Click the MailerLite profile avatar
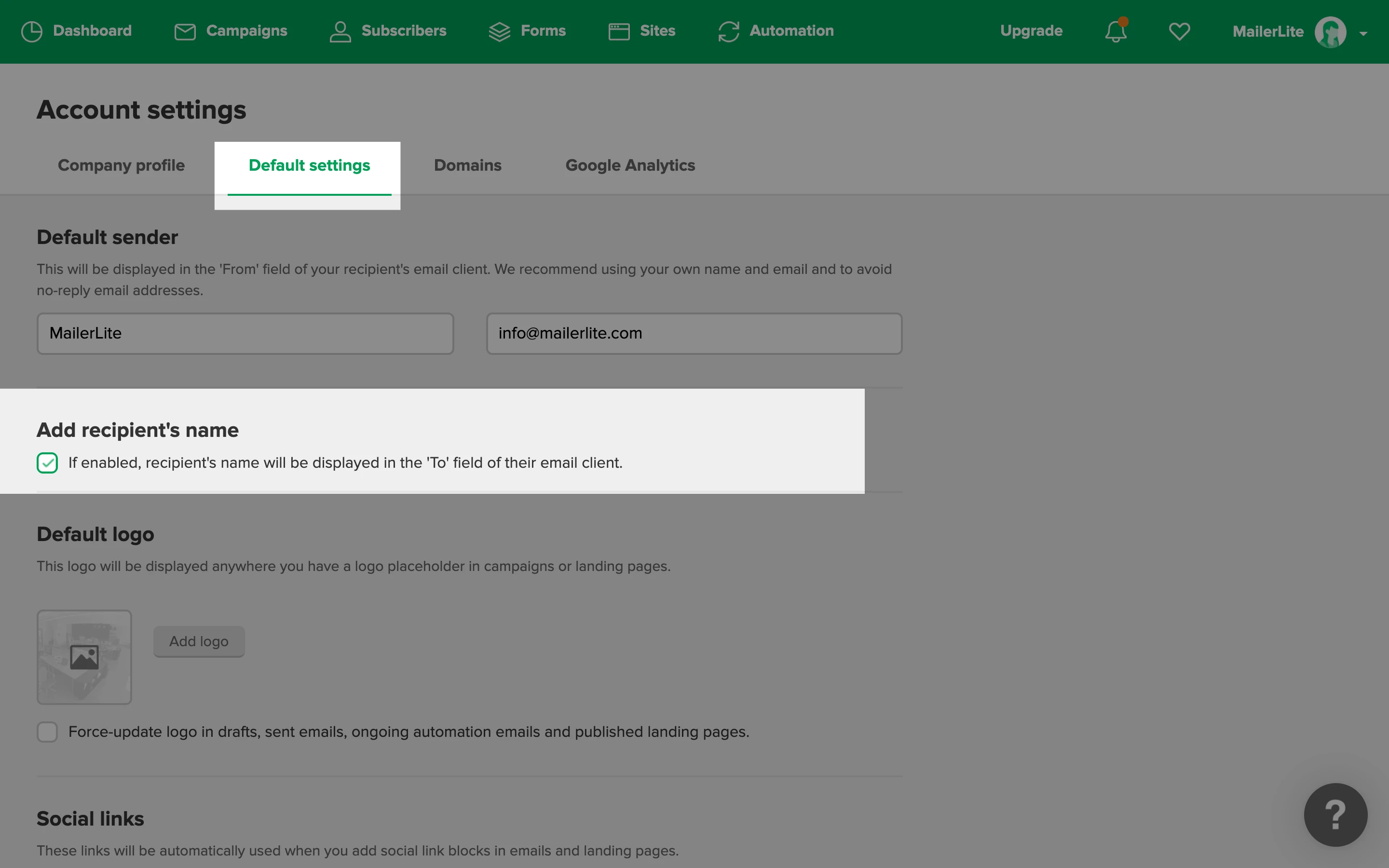1389x868 pixels. pyautogui.click(x=1330, y=32)
